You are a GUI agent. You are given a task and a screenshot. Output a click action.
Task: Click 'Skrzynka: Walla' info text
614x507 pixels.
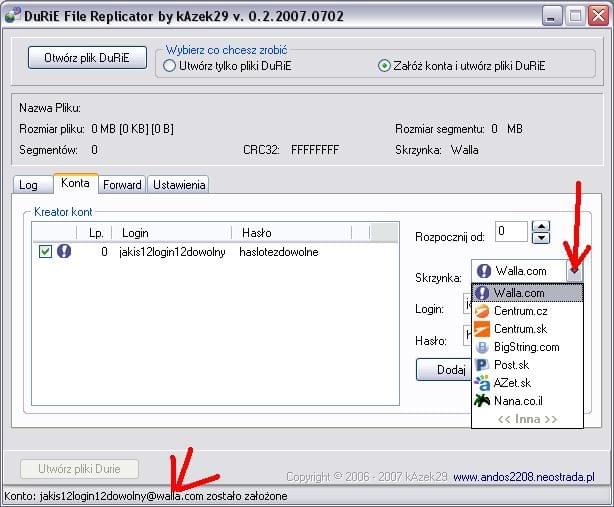pos(437,150)
